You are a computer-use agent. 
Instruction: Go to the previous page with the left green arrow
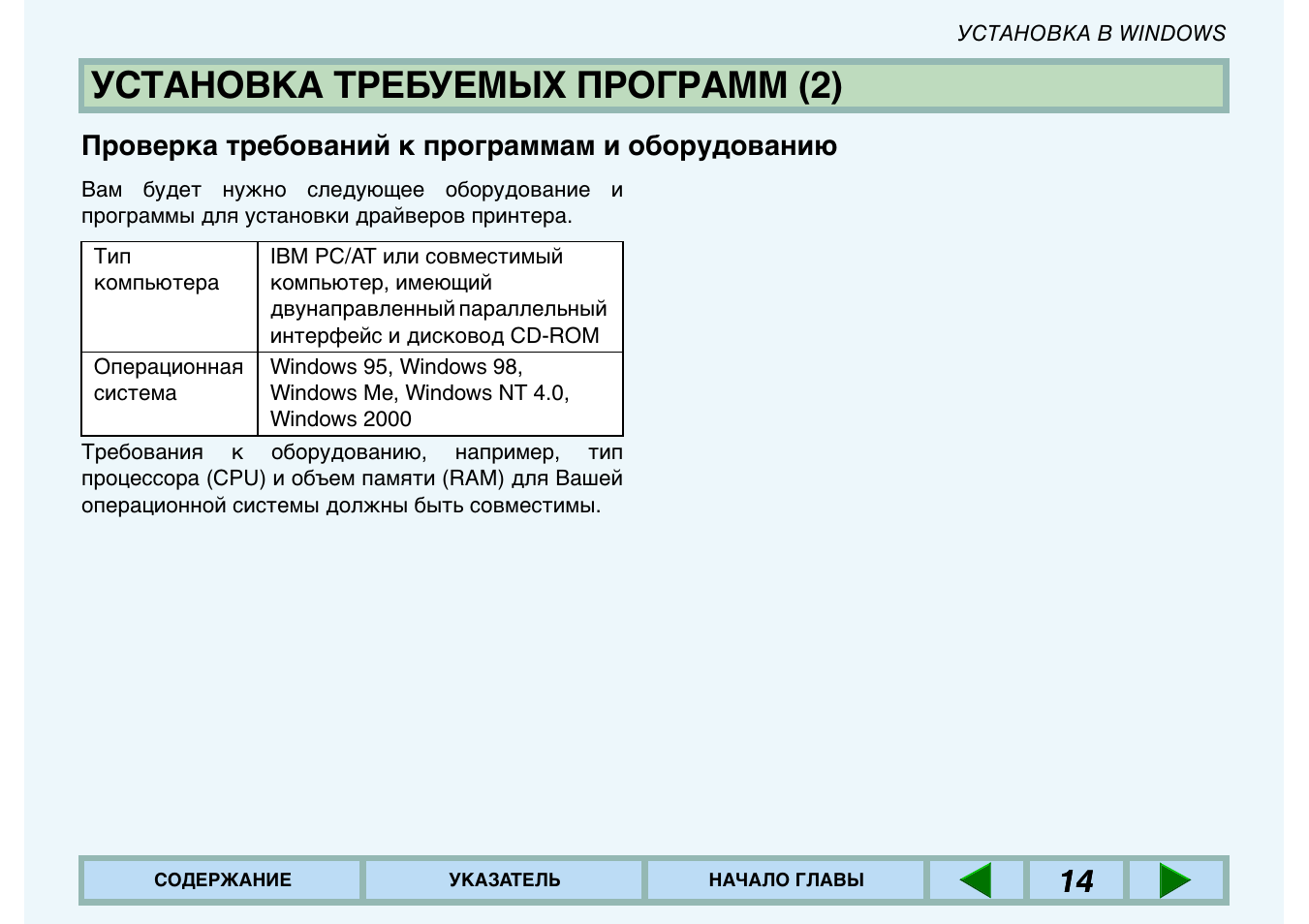click(x=976, y=880)
